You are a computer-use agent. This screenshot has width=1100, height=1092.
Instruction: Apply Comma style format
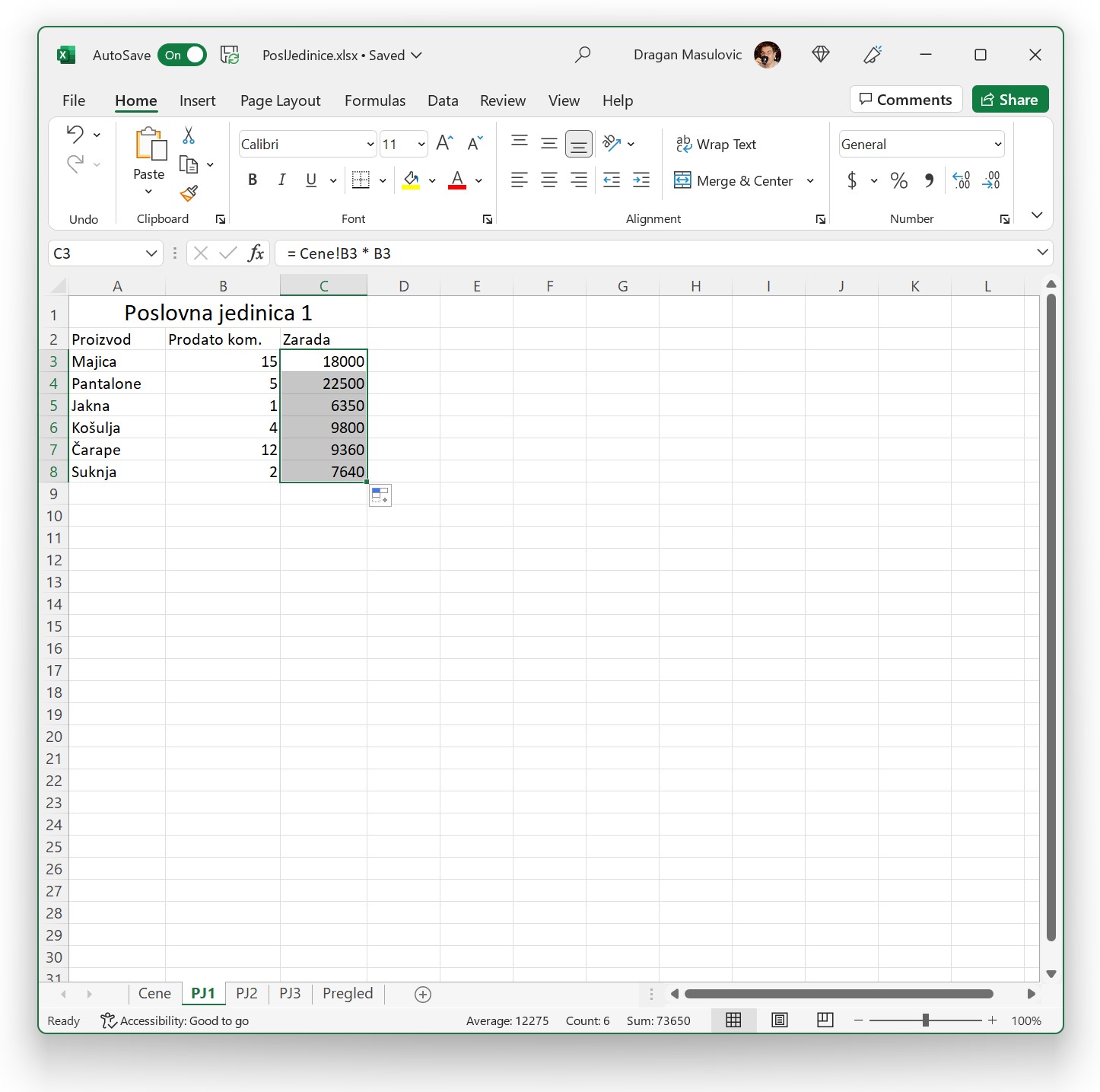(929, 180)
